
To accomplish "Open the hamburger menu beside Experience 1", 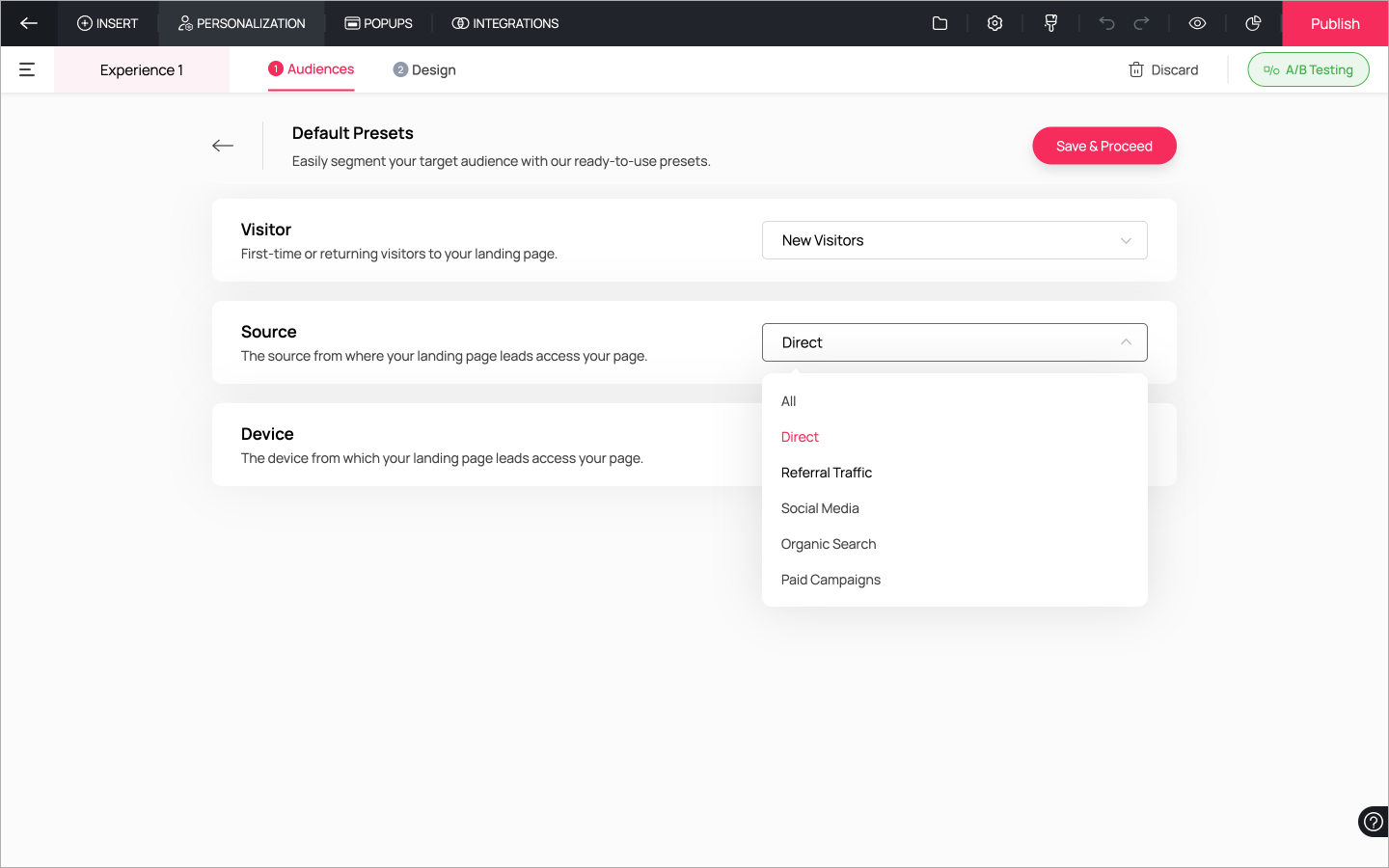I will (x=27, y=69).
